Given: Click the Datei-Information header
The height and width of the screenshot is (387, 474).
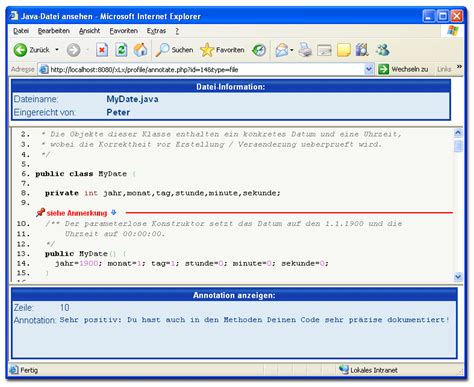Looking at the screenshot, I should (231, 87).
